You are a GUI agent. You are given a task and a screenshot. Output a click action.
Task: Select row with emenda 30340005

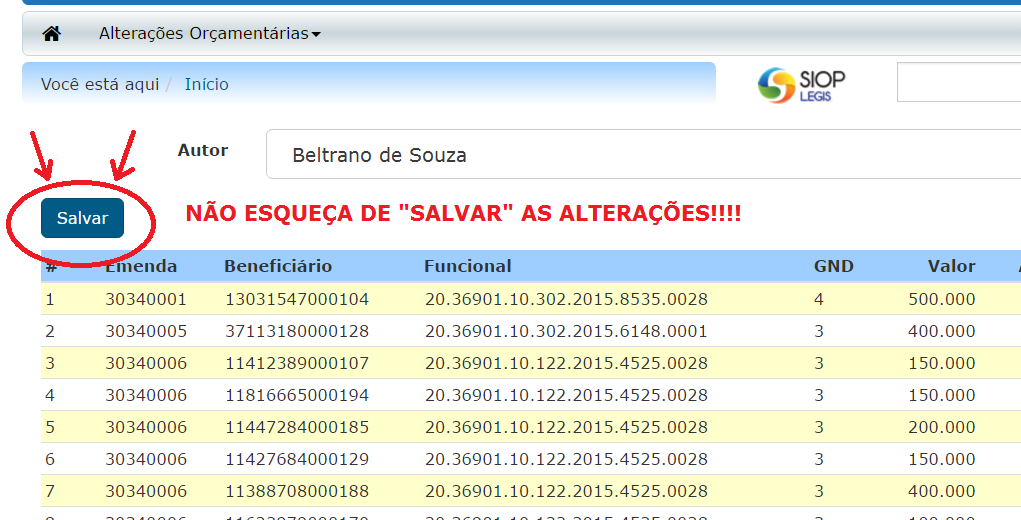click(146, 331)
